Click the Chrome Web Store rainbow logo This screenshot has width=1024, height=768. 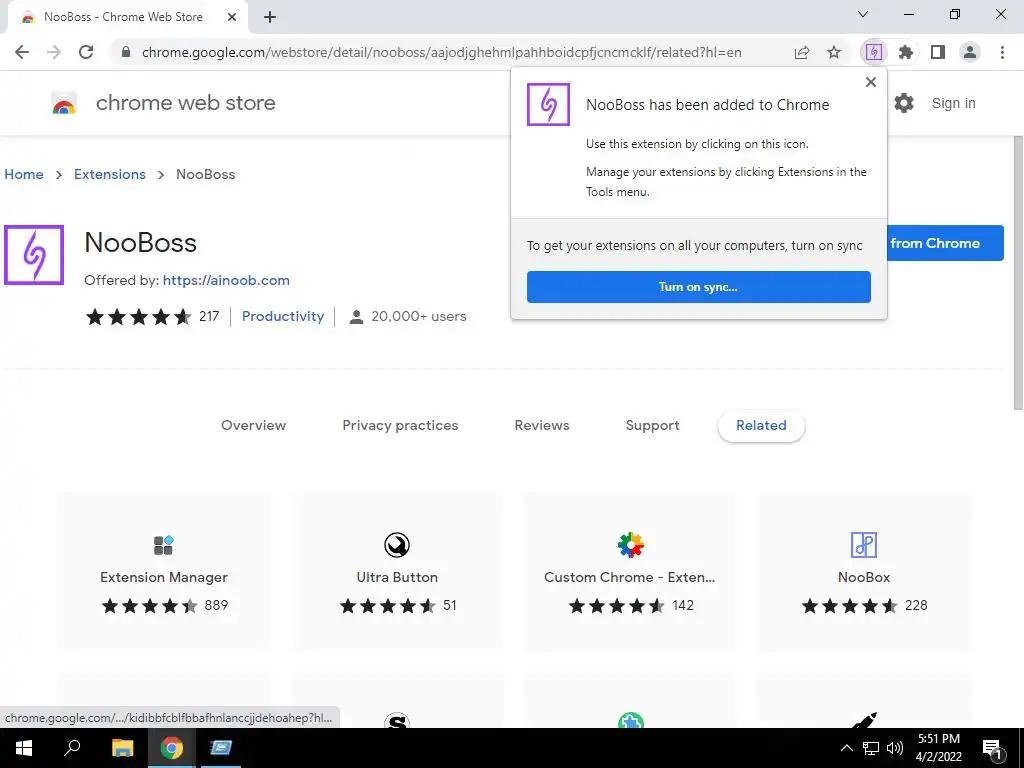point(64,103)
